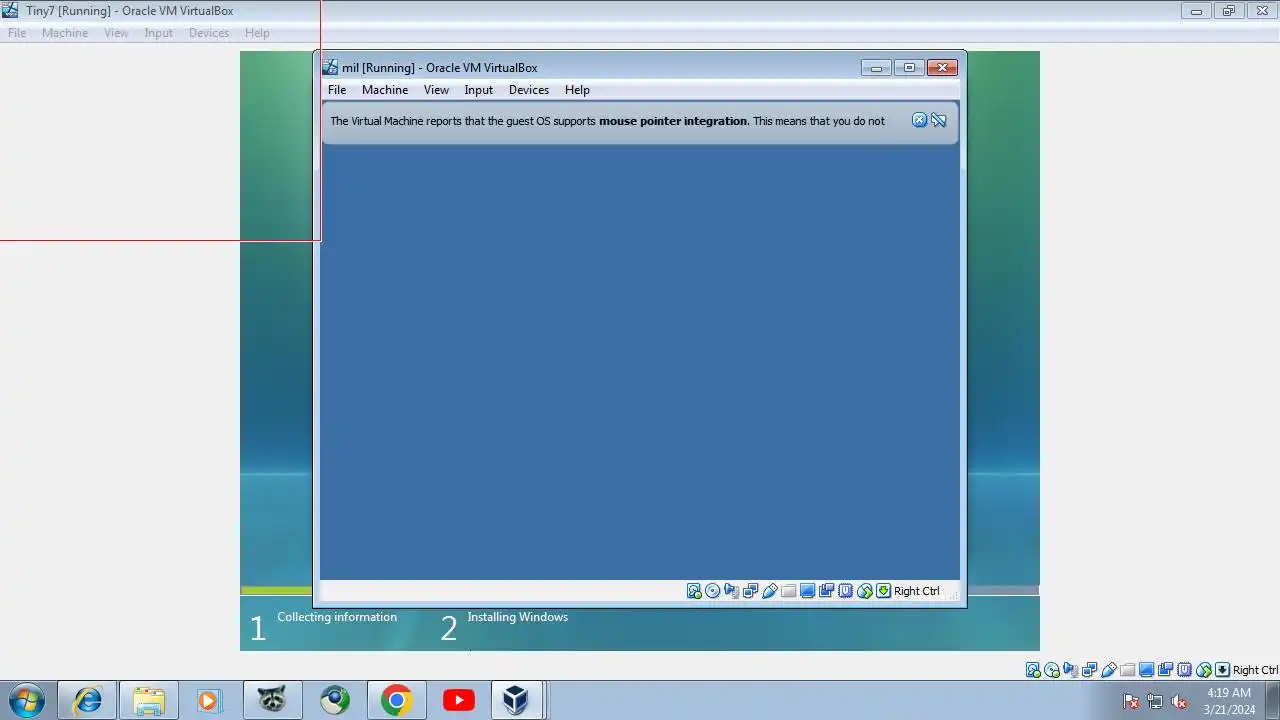Open View menu in mil window
Viewport: 1280px width, 720px height.
436,90
